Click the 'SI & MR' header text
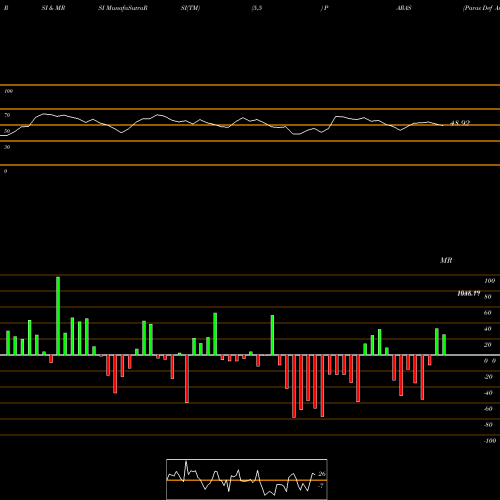500x500 pixels. [53, 8]
